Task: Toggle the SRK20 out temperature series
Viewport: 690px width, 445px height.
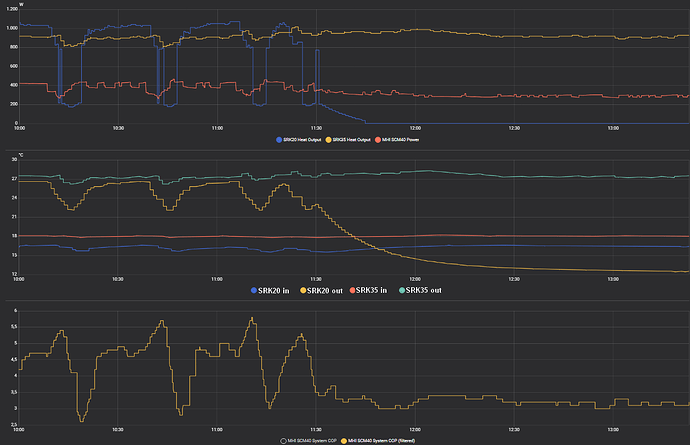Action: [x=318, y=290]
